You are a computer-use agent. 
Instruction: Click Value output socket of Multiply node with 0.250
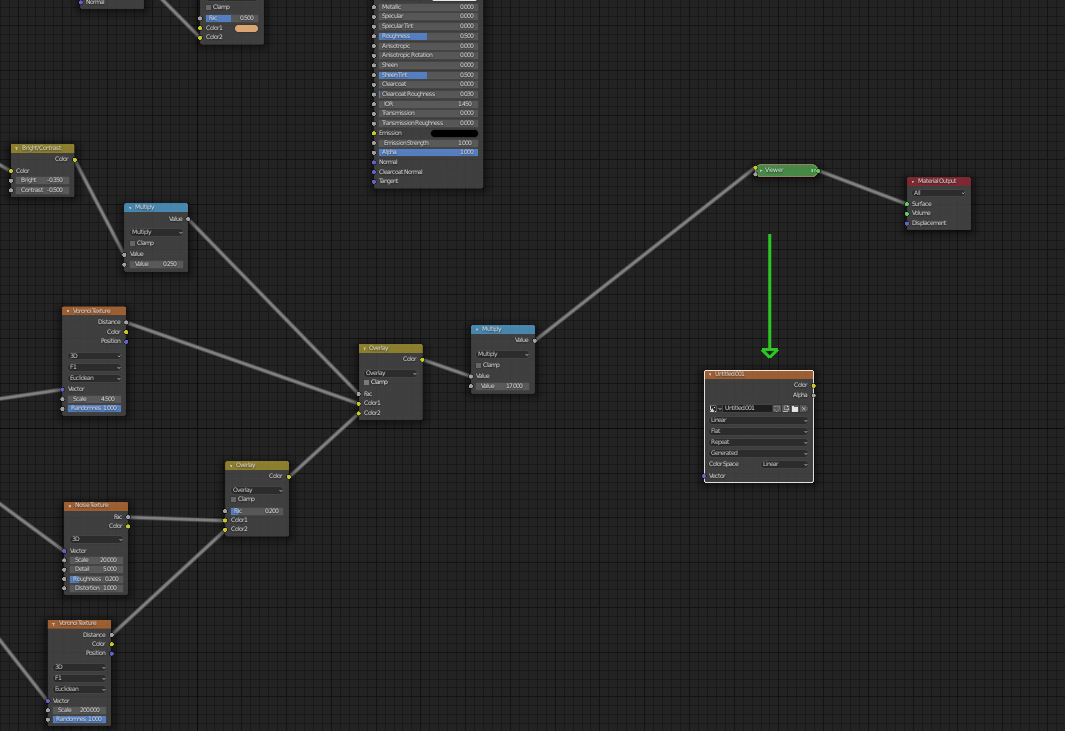point(188,219)
